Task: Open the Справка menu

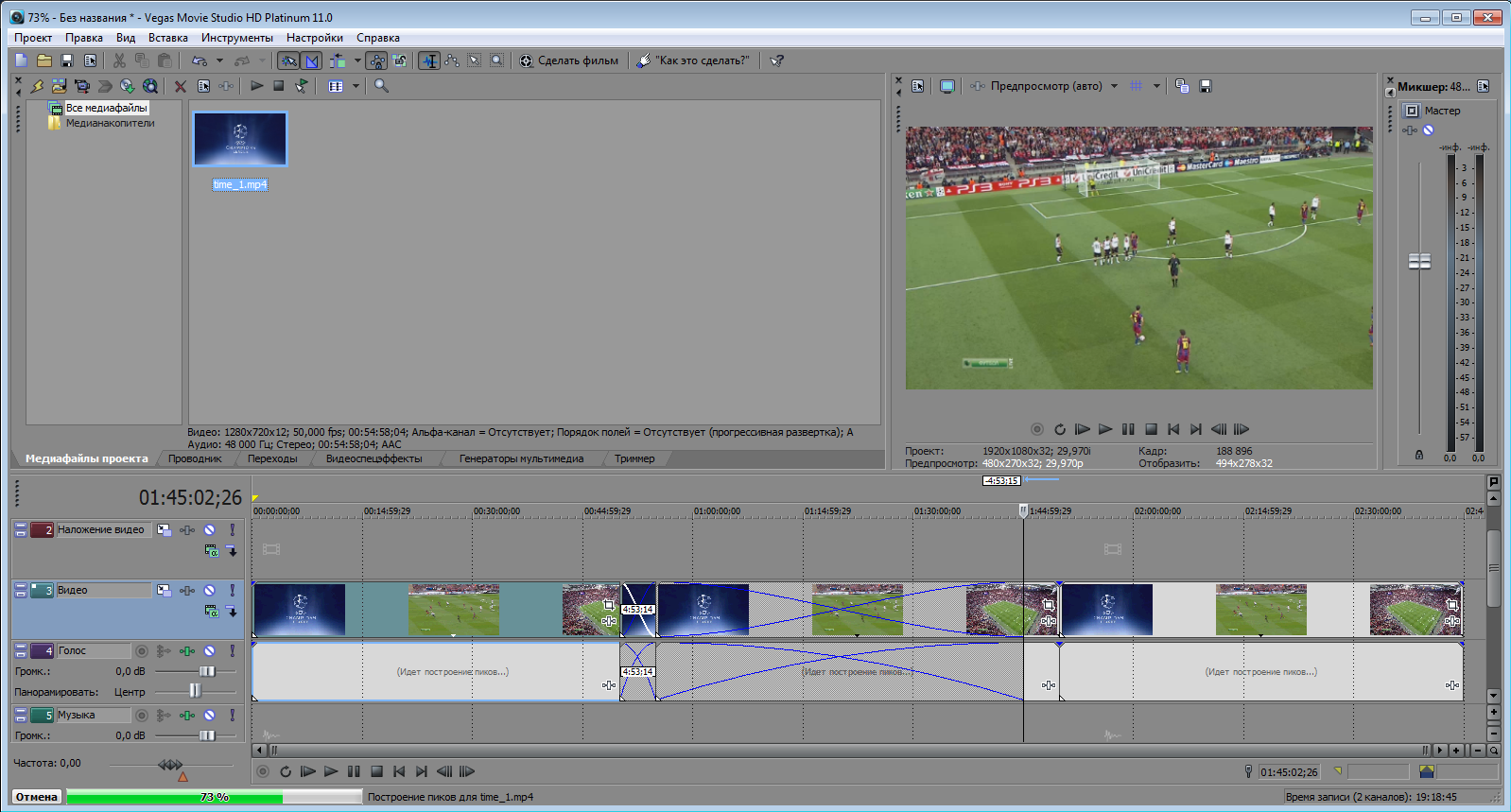Action: coord(378,38)
